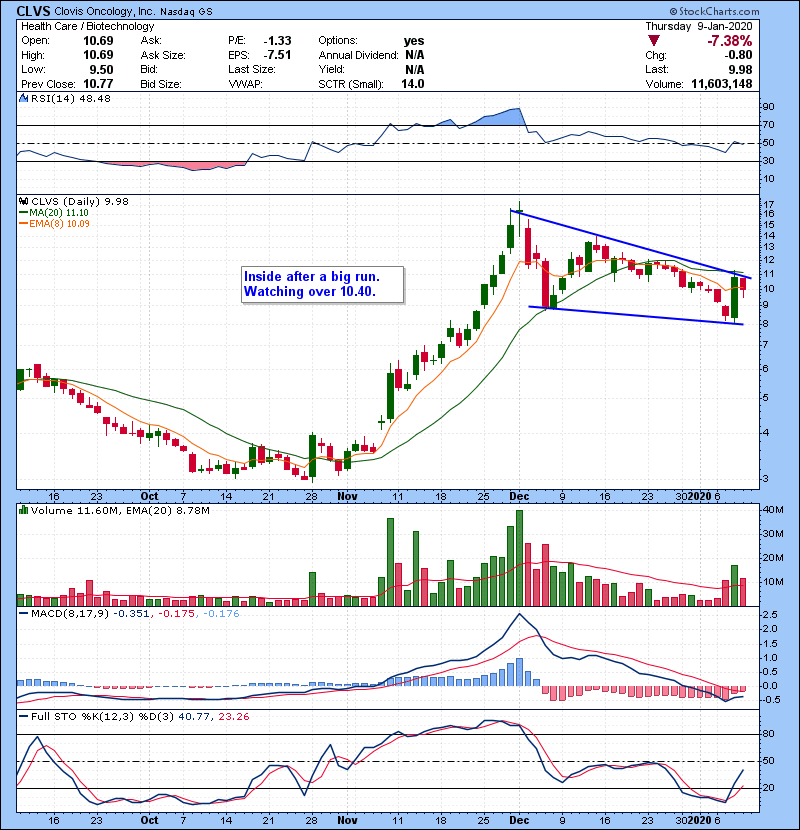This screenshot has width=800, height=830.
Task: Click the volume bars icon
Action: pos(23,510)
